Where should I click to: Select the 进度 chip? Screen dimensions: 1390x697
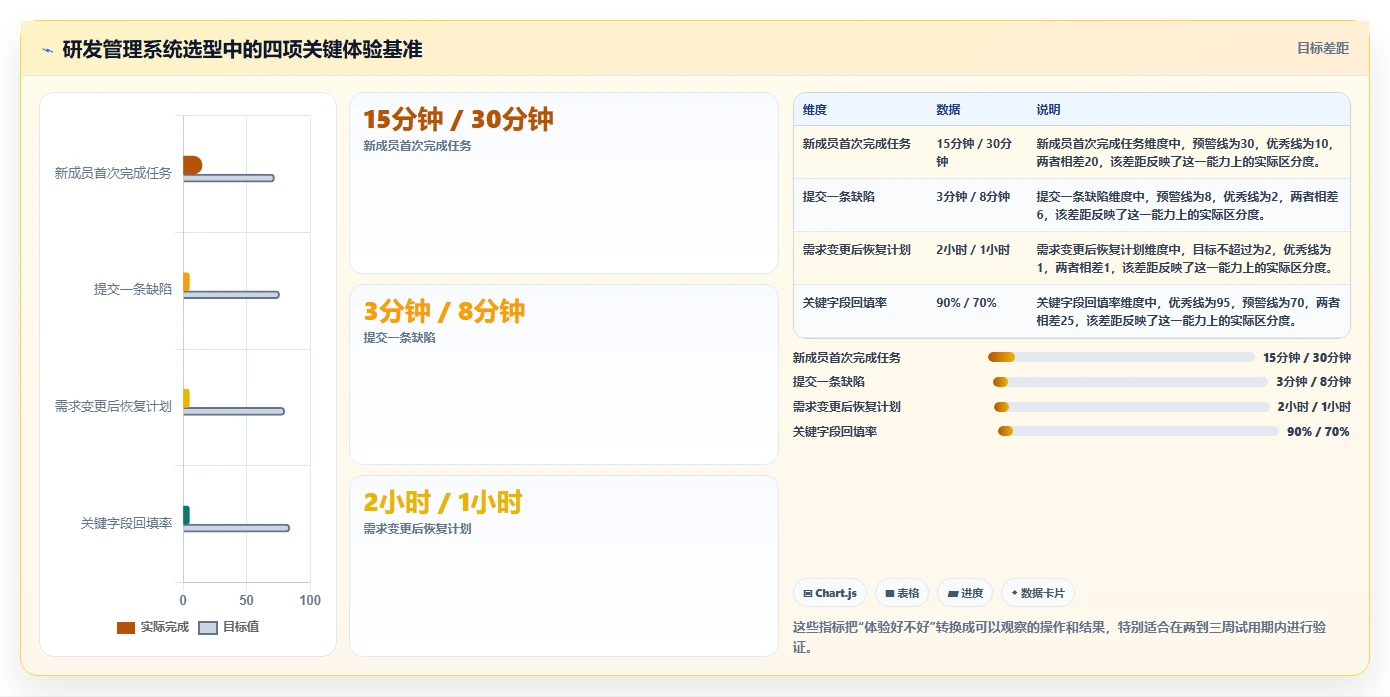[965, 593]
